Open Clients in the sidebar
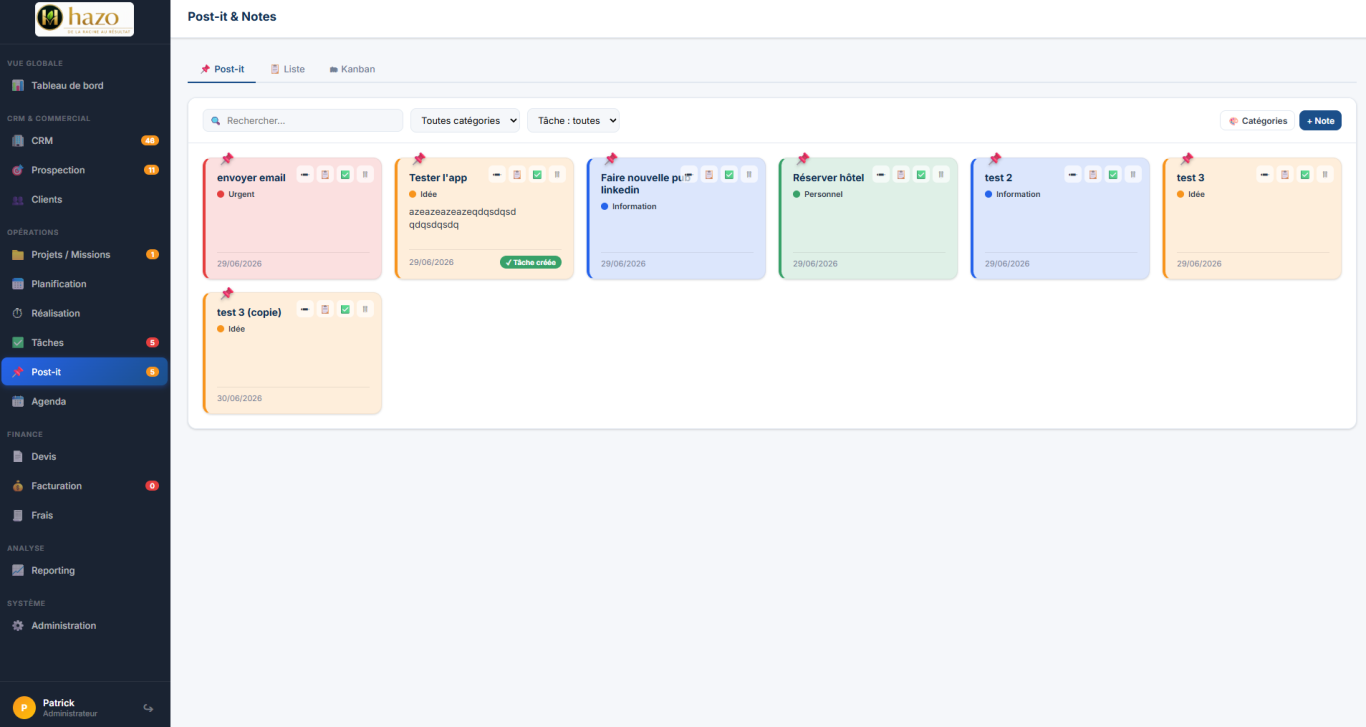The width and height of the screenshot is (1366, 727). coord(85,199)
